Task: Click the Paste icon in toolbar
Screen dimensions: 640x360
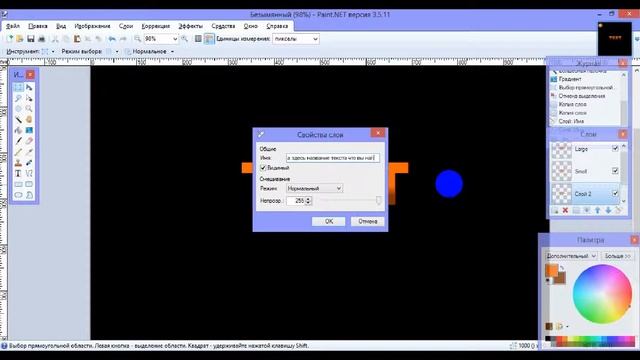Action: [x=77, y=39]
